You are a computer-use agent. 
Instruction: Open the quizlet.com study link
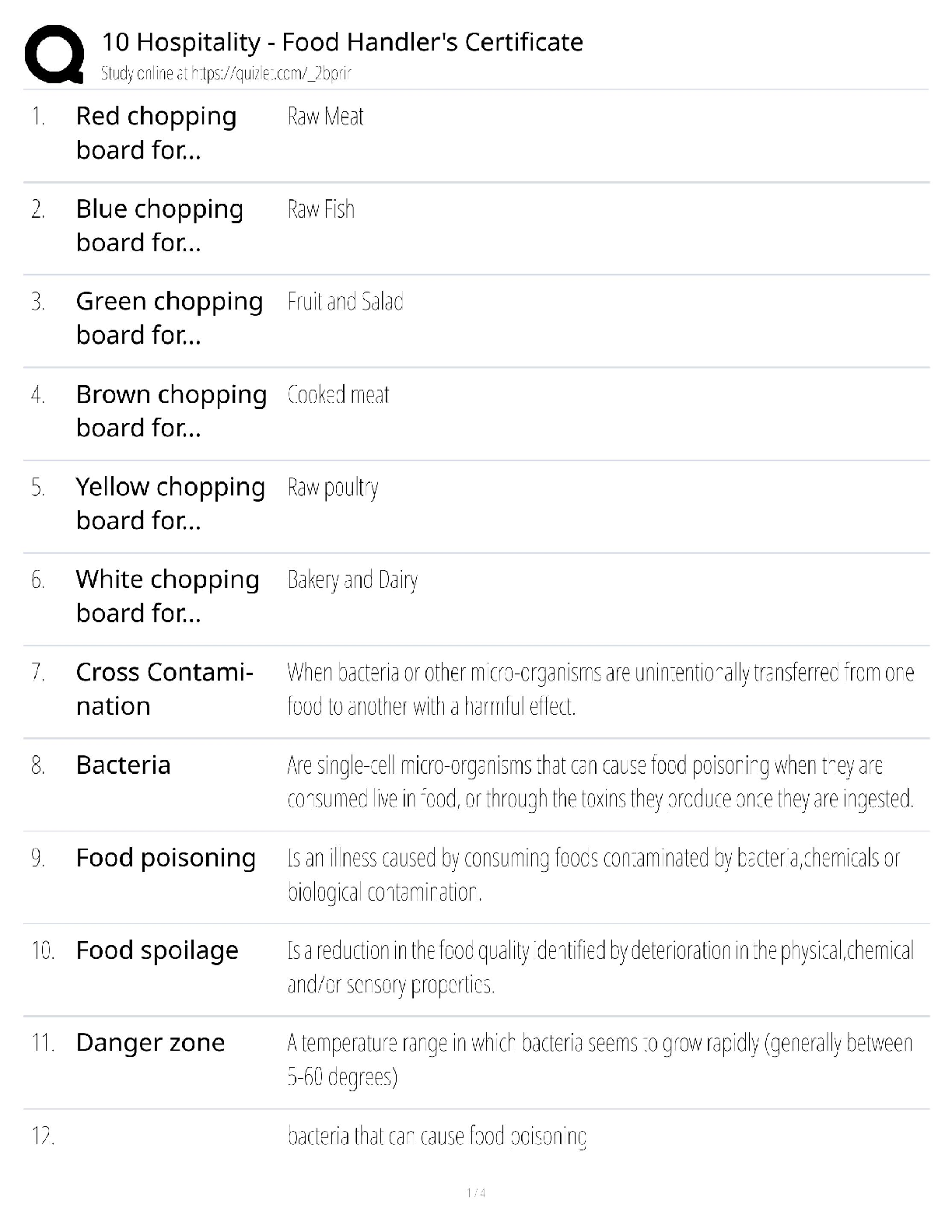point(271,74)
